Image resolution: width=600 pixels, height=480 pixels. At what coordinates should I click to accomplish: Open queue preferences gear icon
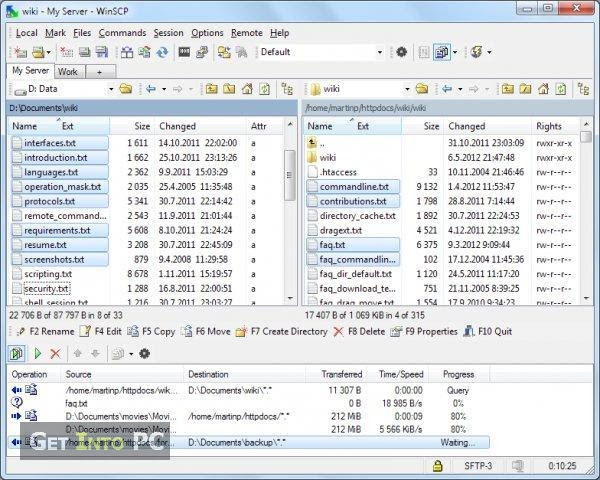(x=144, y=353)
